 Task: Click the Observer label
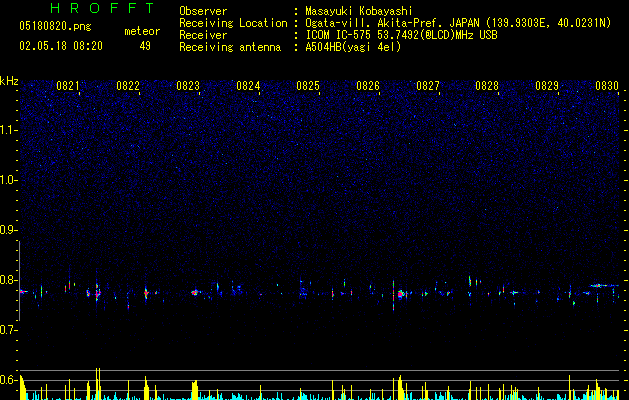pyautogui.click(x=203, y=11)
